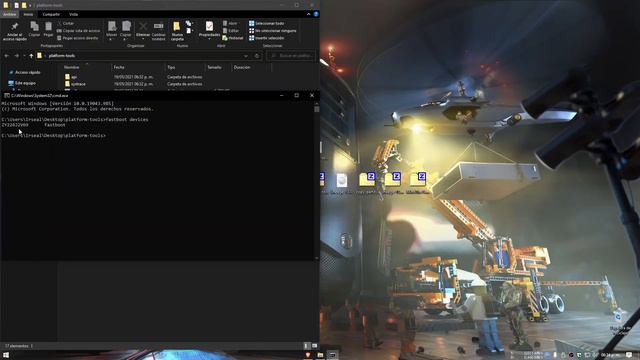Click the refresh button beside address bar
This screenshot has width=640, height=360.
coord(257,56)
